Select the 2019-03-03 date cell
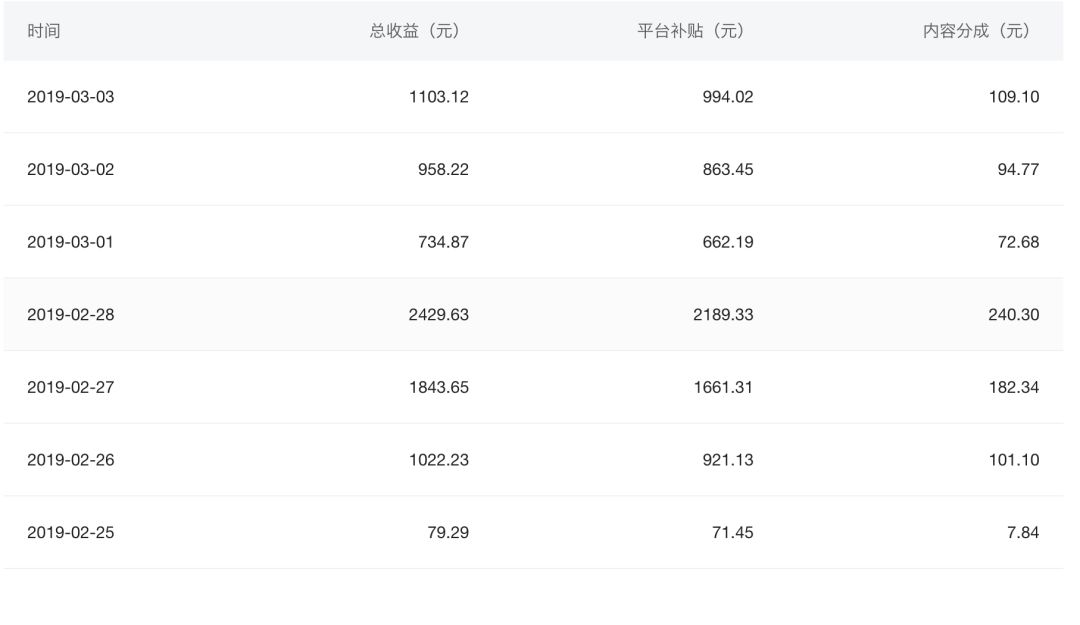 (70, 97)
